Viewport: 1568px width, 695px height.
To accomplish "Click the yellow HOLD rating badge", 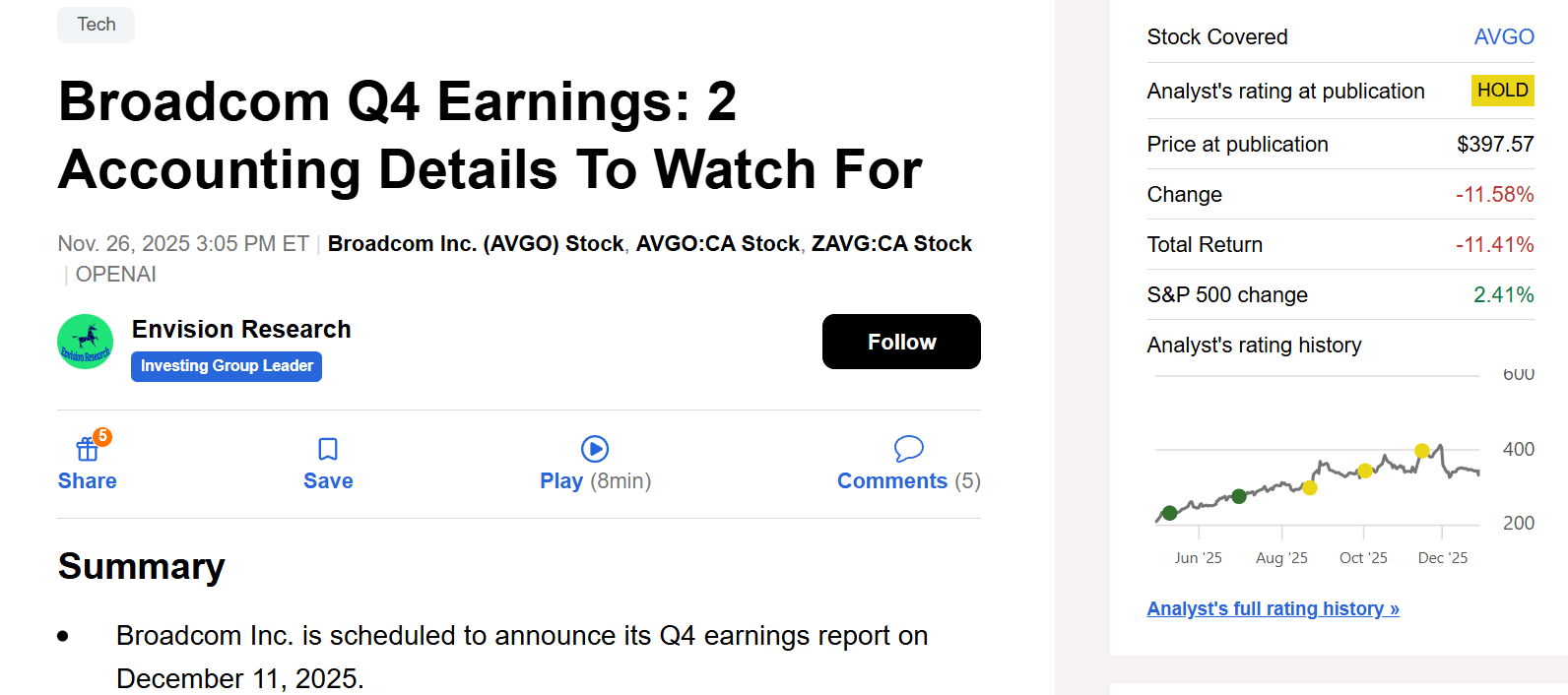I will click(1502, 91).
